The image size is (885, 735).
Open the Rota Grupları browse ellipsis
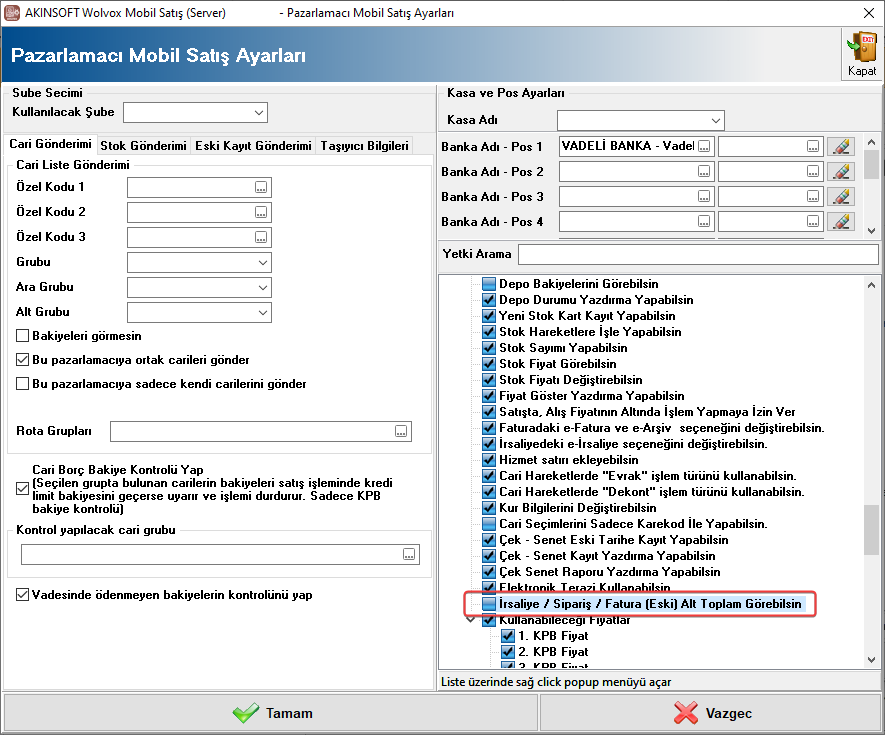[x=401, y=431]
